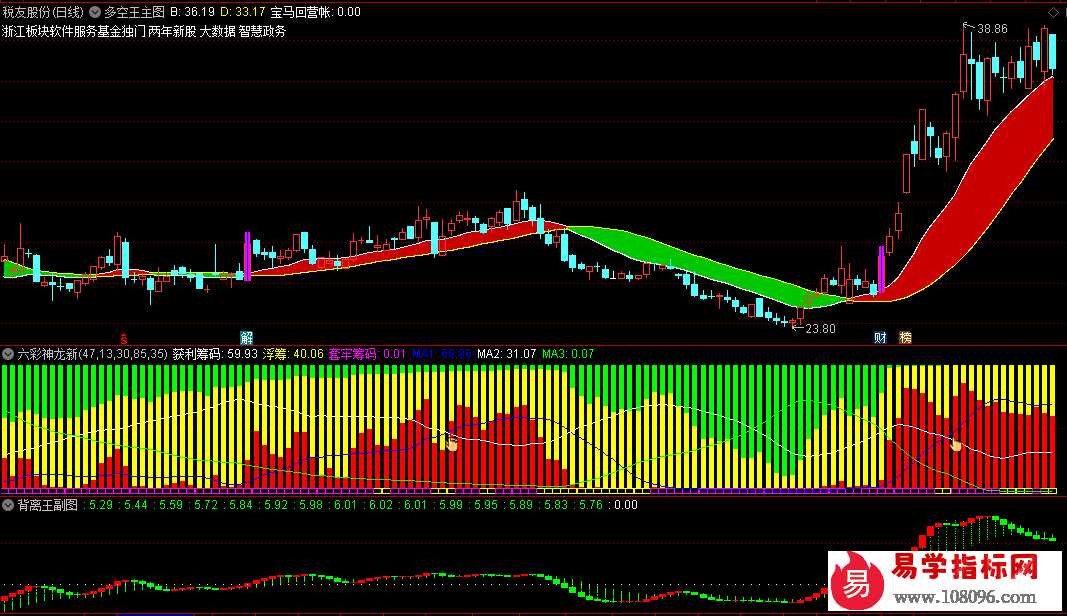
Task: Expand the 背离王副图 indicator dropdown arrow
Action: (9, 505)
